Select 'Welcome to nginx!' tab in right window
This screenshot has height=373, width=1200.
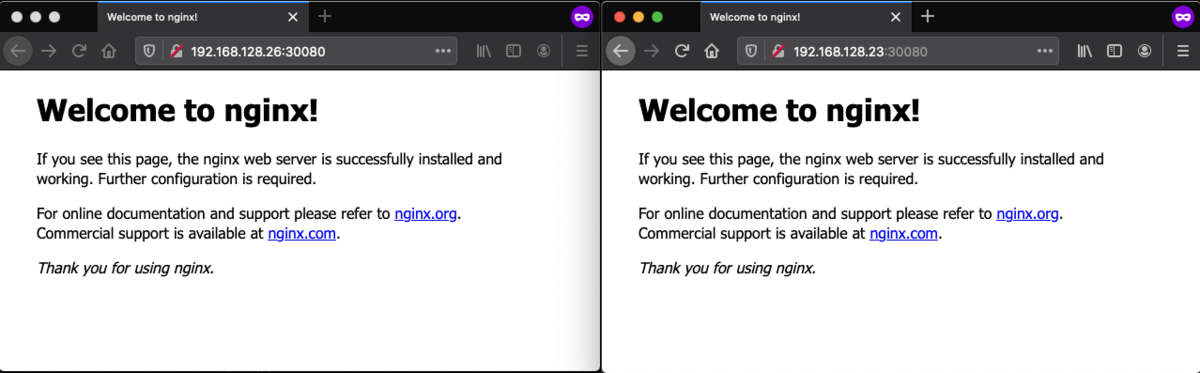coord(804,17)
